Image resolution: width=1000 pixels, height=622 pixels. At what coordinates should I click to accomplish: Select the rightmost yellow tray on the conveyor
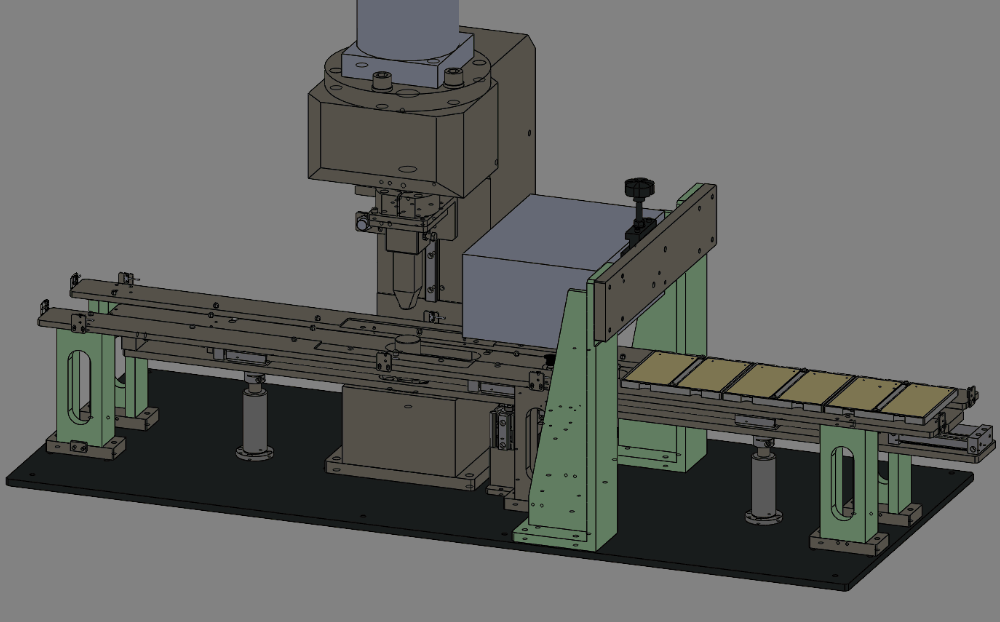tap(913, 398)
